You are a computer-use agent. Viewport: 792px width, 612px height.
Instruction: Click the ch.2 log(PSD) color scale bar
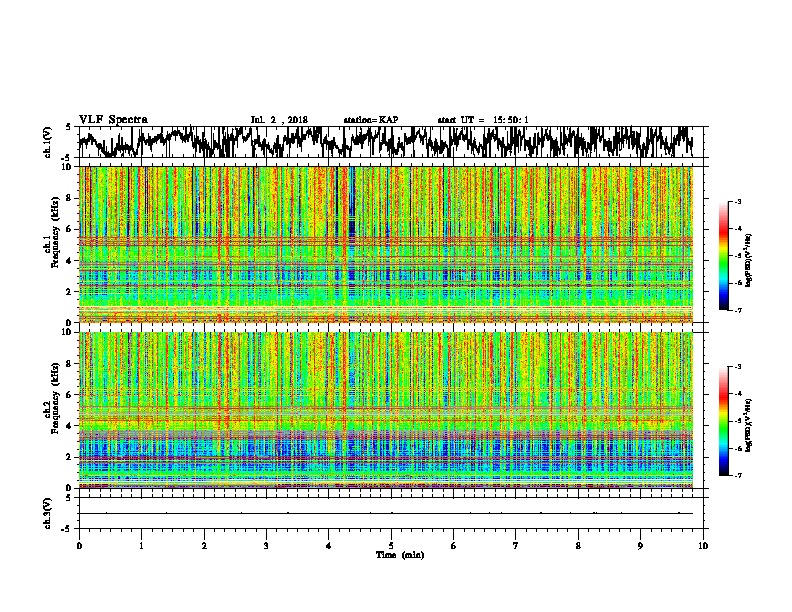click(723, 421)
